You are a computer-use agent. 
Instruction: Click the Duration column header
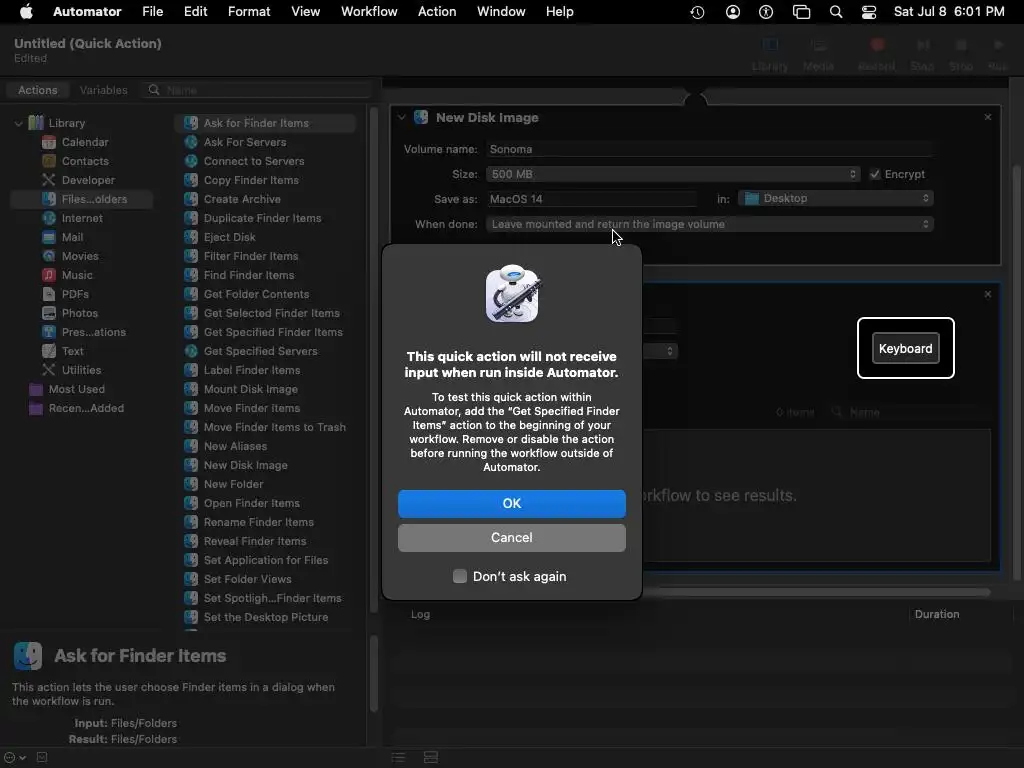936,614
